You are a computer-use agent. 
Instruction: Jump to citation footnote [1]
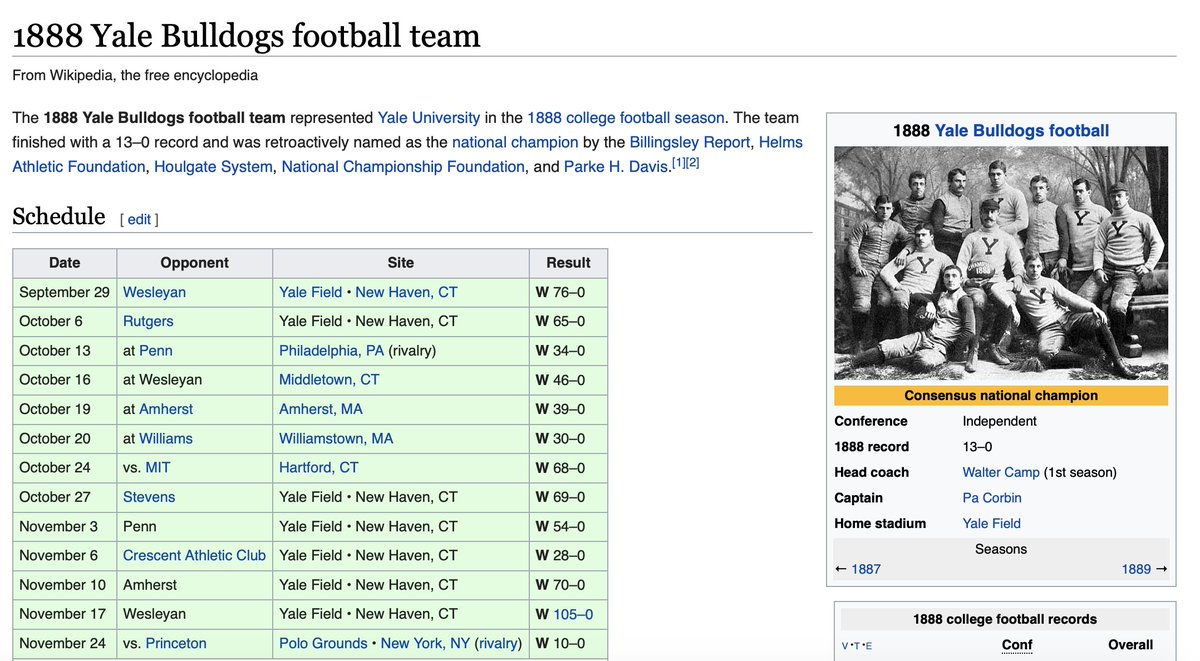(679, 162)
